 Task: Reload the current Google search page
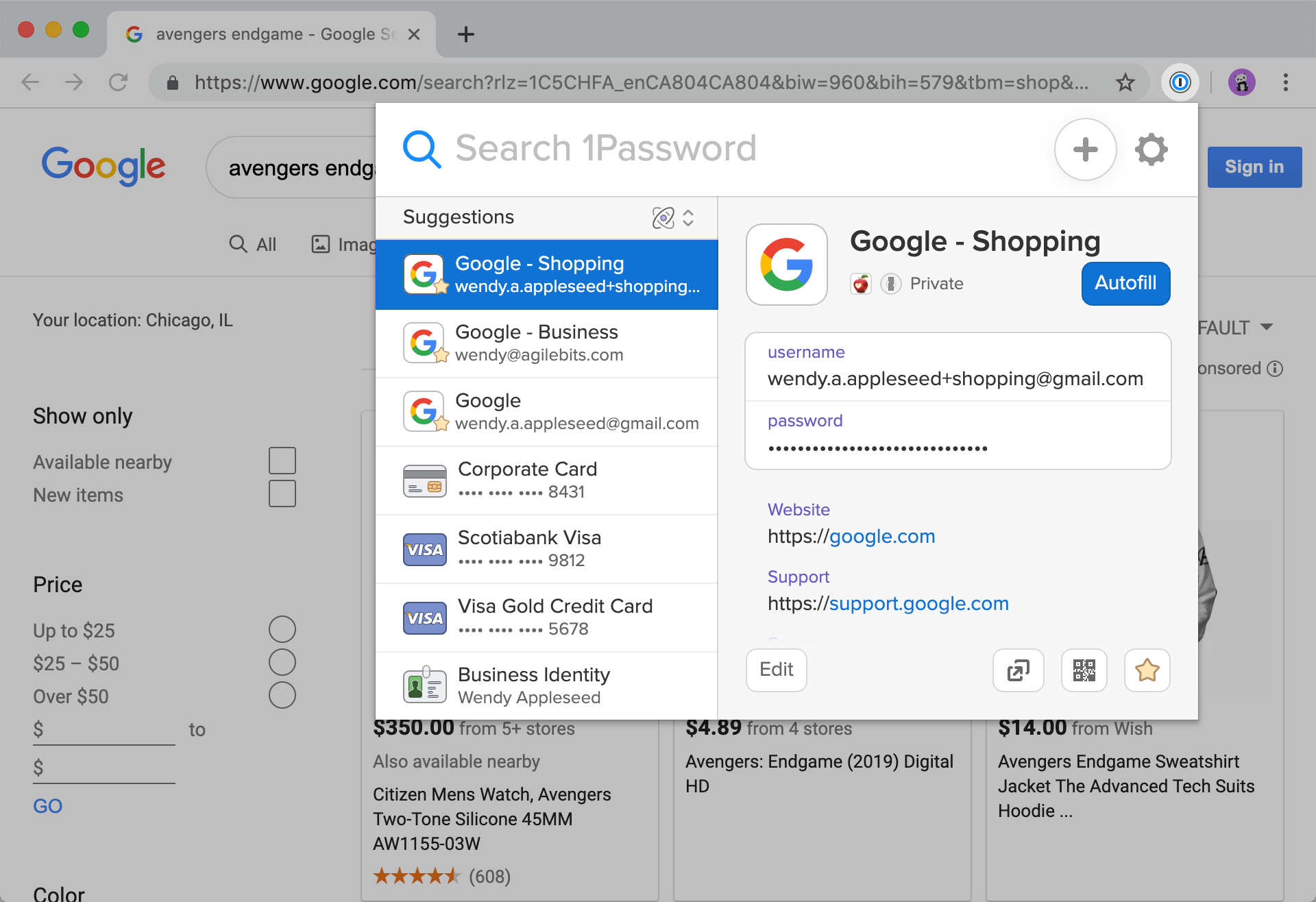point(118,82)
